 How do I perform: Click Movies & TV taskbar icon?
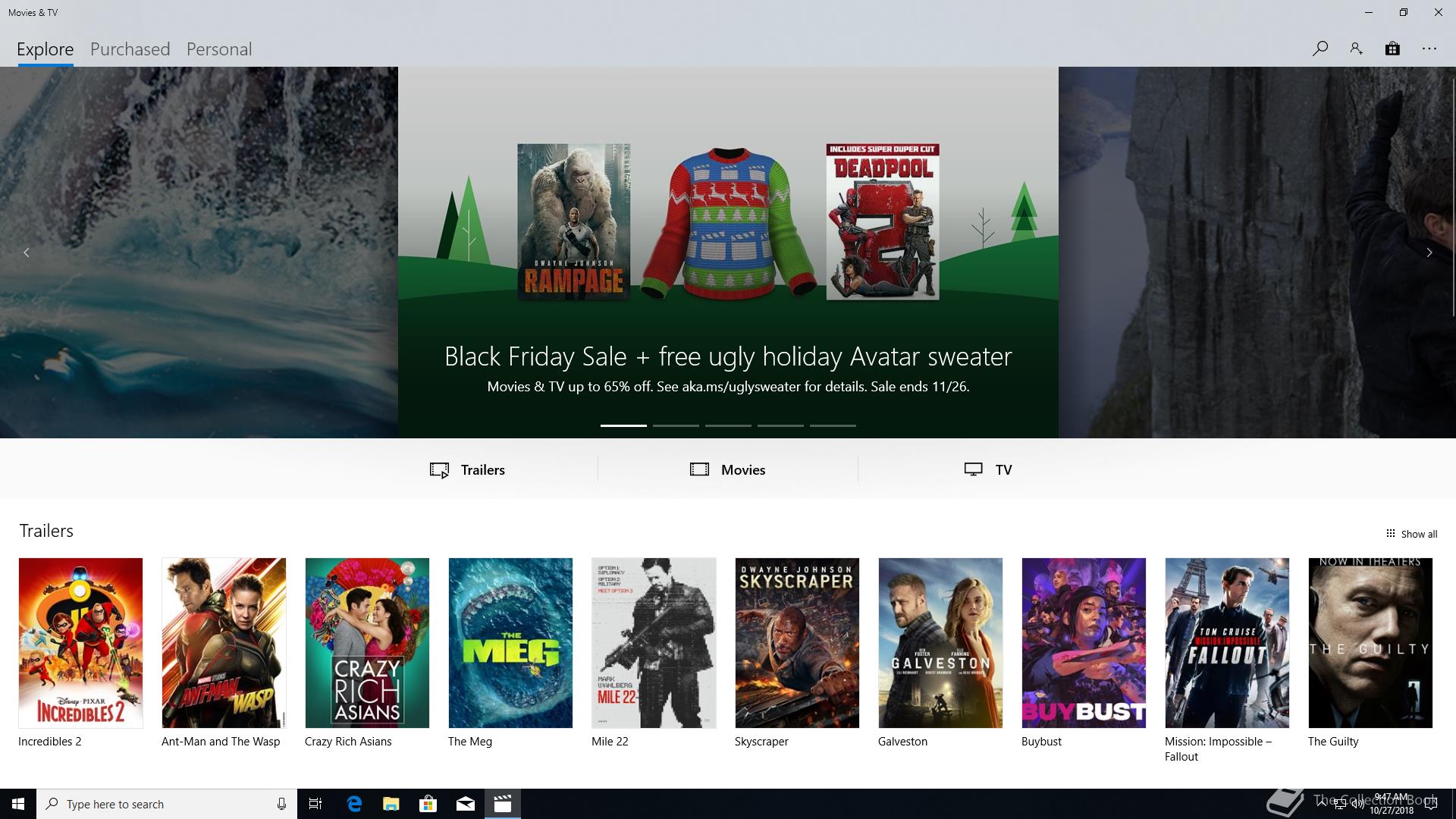(x=502, y=804)
